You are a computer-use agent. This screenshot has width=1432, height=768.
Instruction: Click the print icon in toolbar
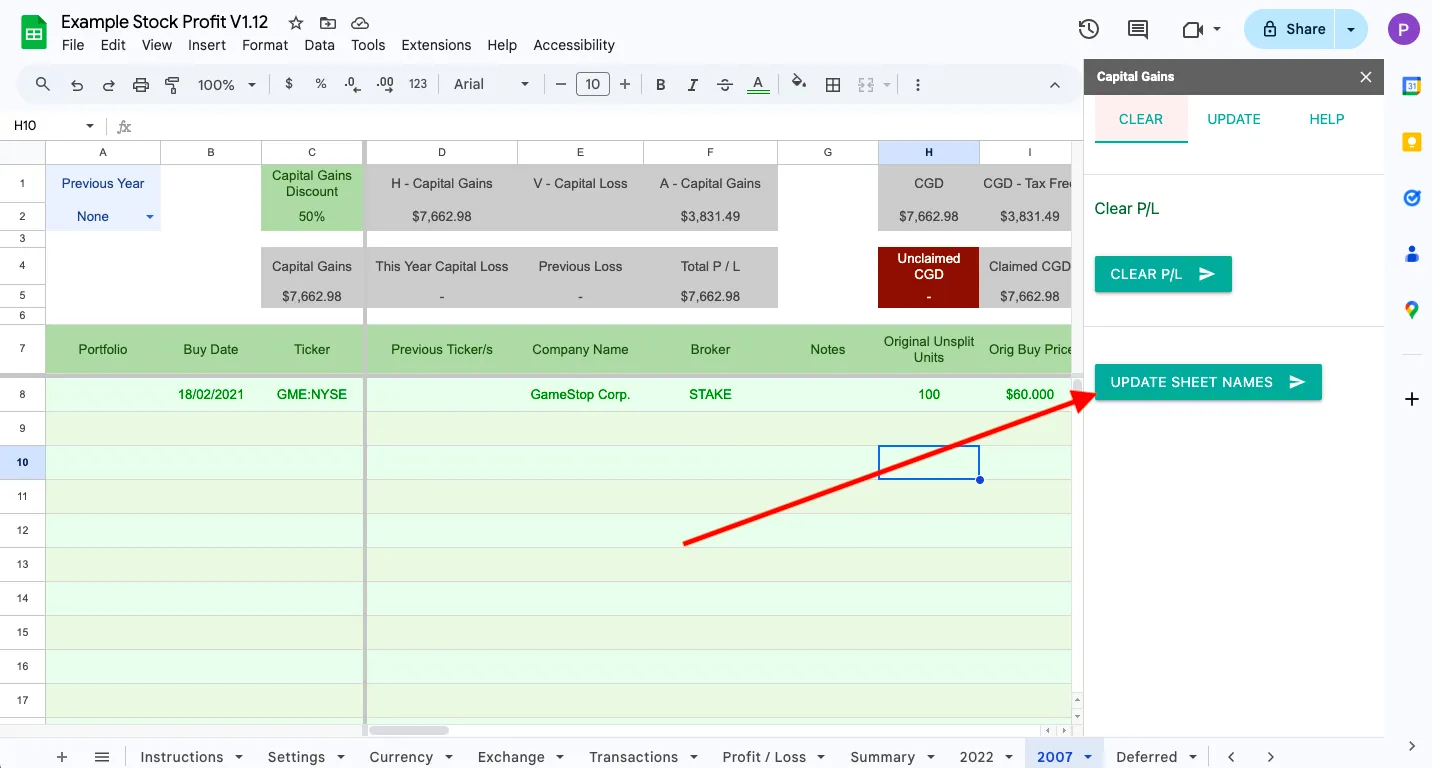pyautogui.click(x=140, y=85)
